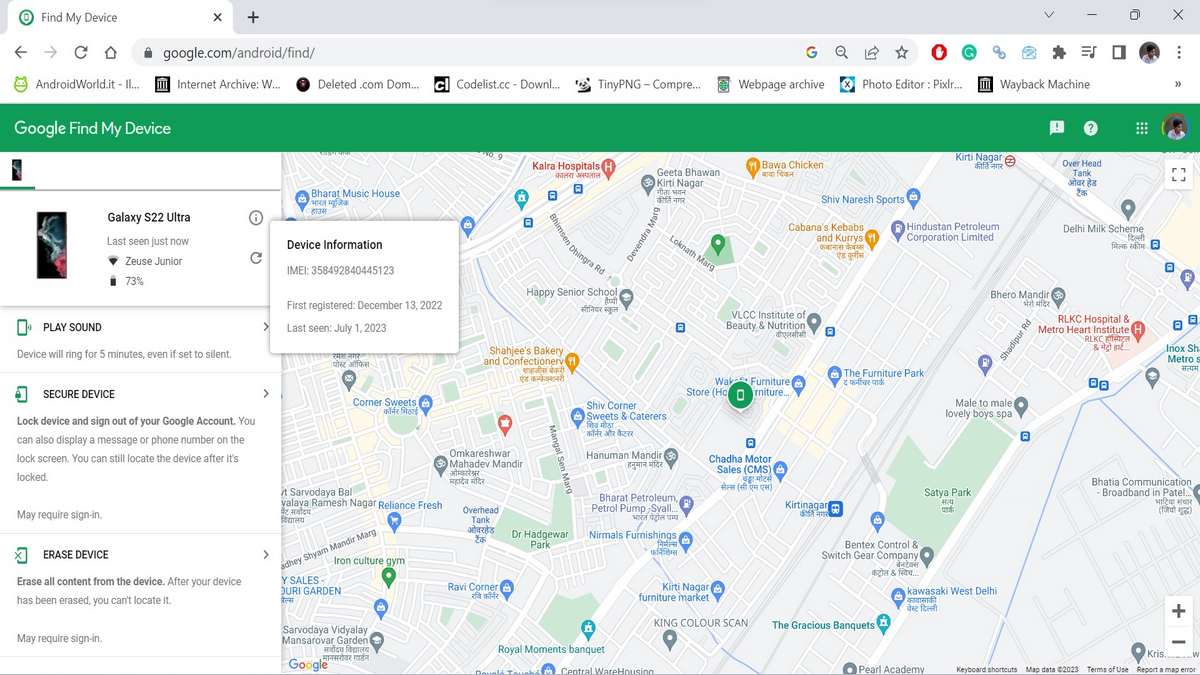Expand the Secure Device option chevron
Screen dimensions: 1200x675
[x=265, y=394]
